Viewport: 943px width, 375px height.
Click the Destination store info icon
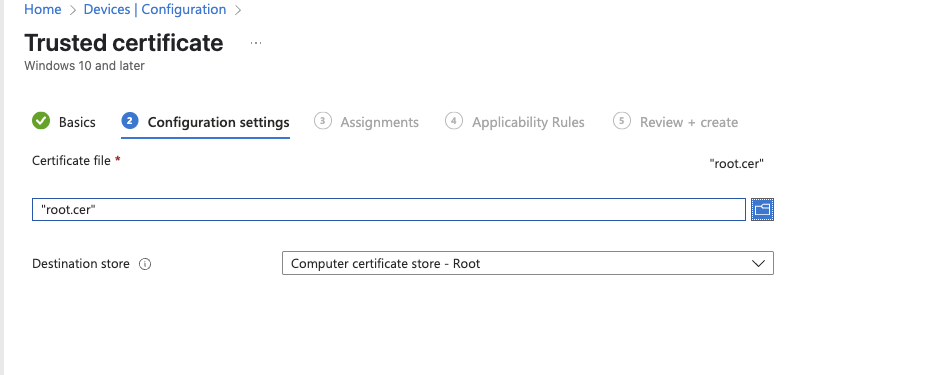pos(145,264)
